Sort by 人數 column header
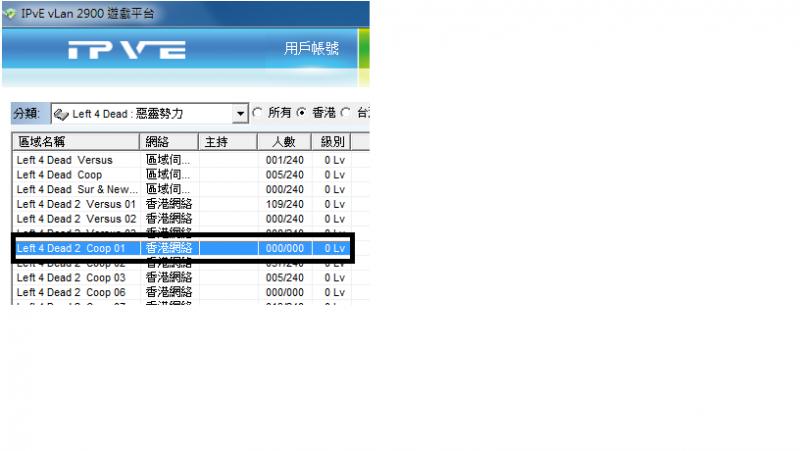The height and width of the screenshot is (451, 800). [285, 141]
